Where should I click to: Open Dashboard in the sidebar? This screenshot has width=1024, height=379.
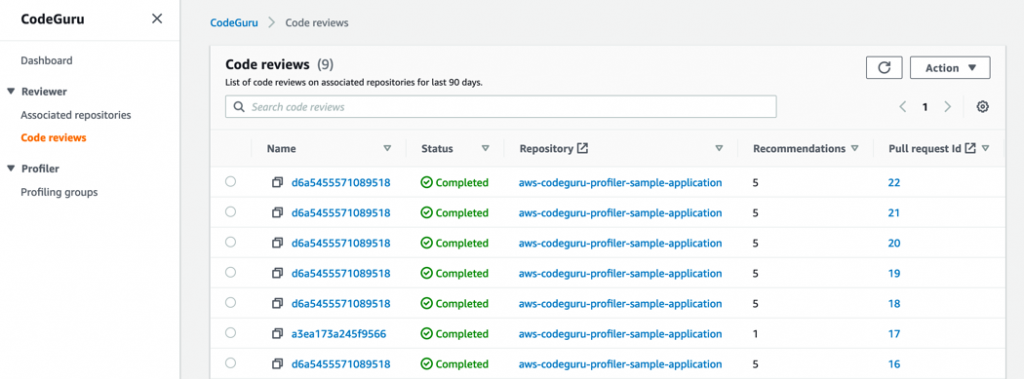point(46,61)
